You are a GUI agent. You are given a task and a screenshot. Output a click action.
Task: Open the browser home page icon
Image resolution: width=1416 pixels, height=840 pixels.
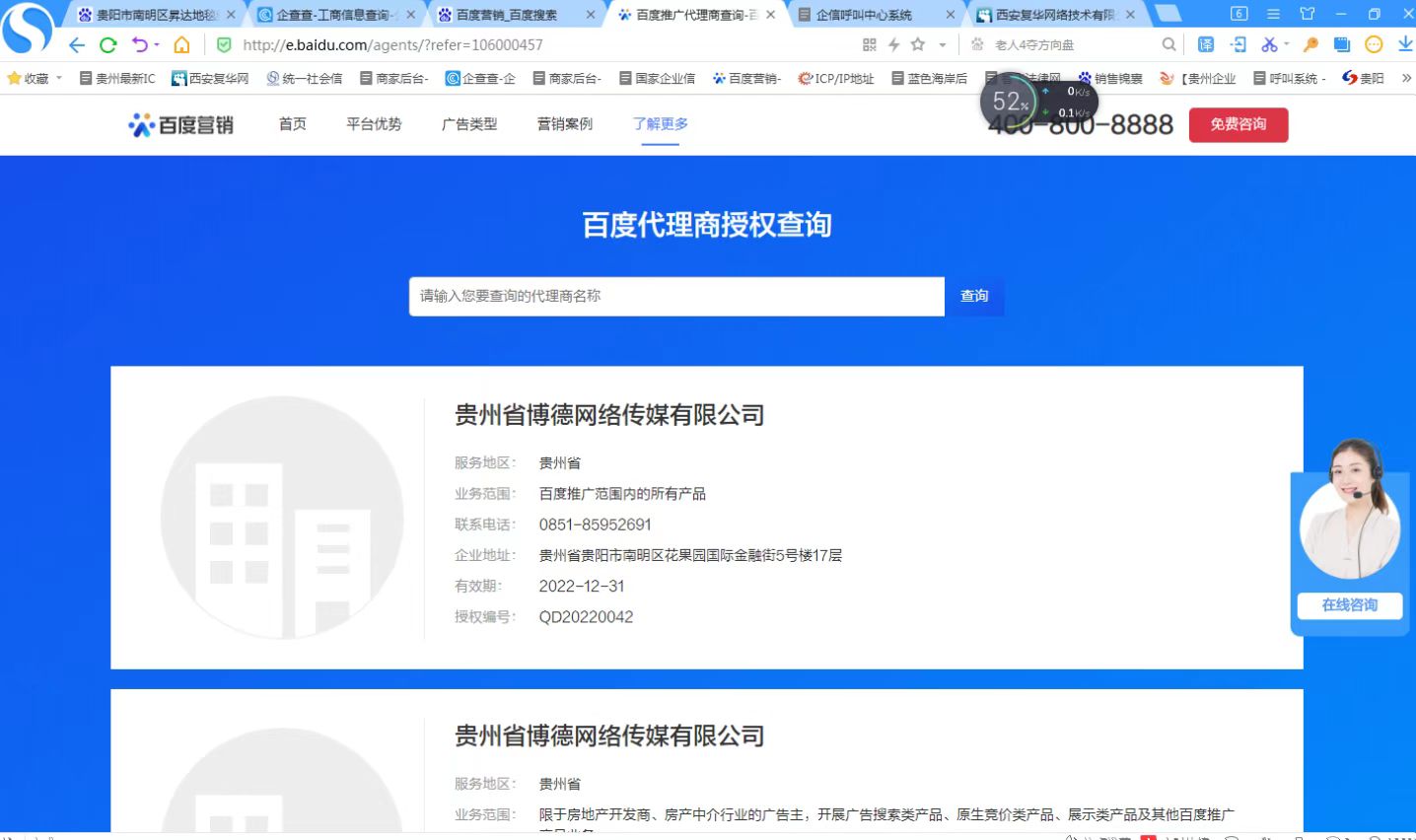click(x=181, y=44)
